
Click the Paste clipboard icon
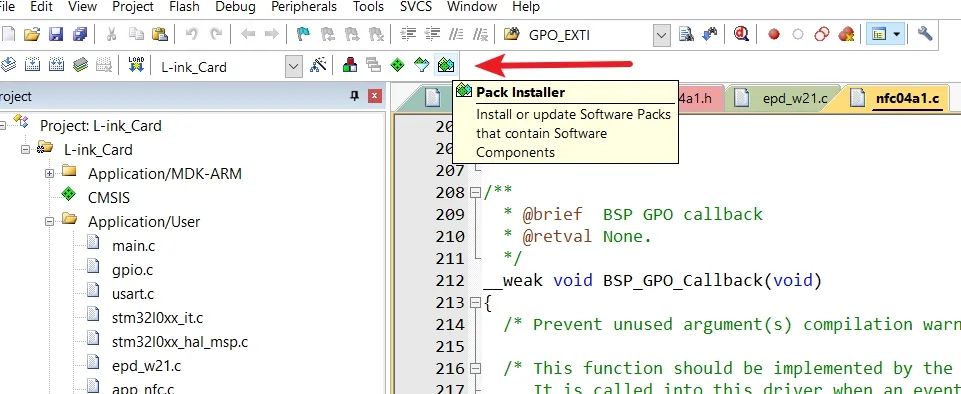(x=159, y=34)
